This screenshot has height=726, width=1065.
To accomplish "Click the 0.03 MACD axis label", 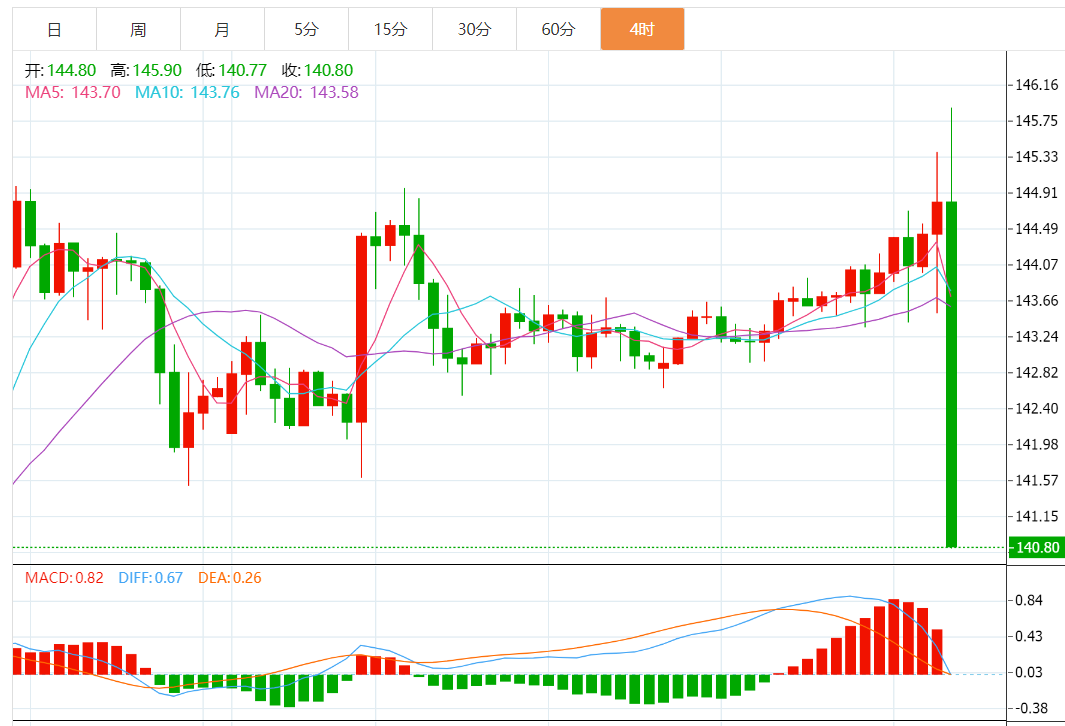I will tap(1028, 672).
